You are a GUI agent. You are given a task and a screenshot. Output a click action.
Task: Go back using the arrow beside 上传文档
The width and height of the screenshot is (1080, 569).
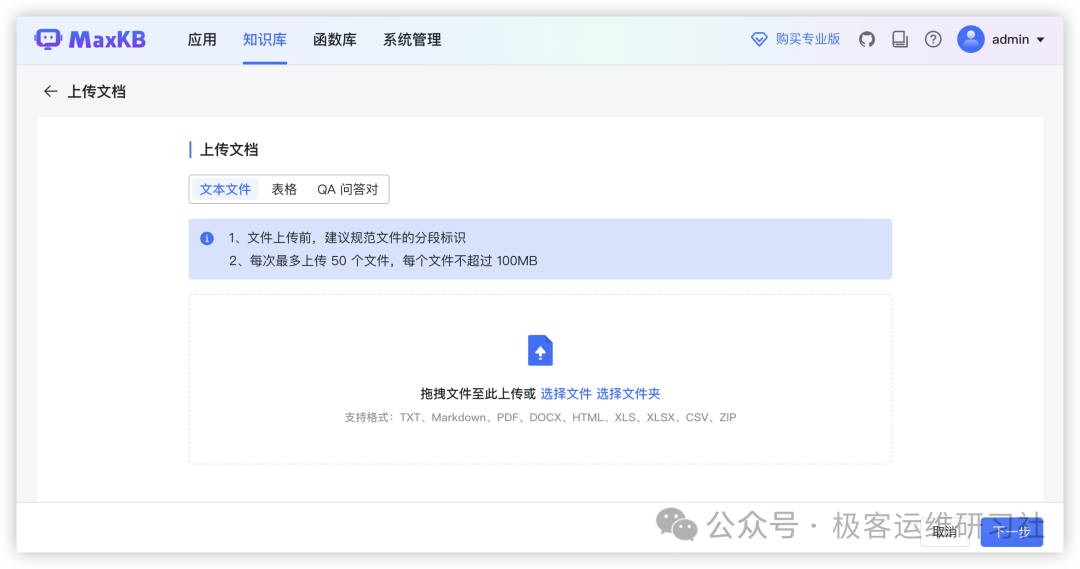click(x=50, y=91)
